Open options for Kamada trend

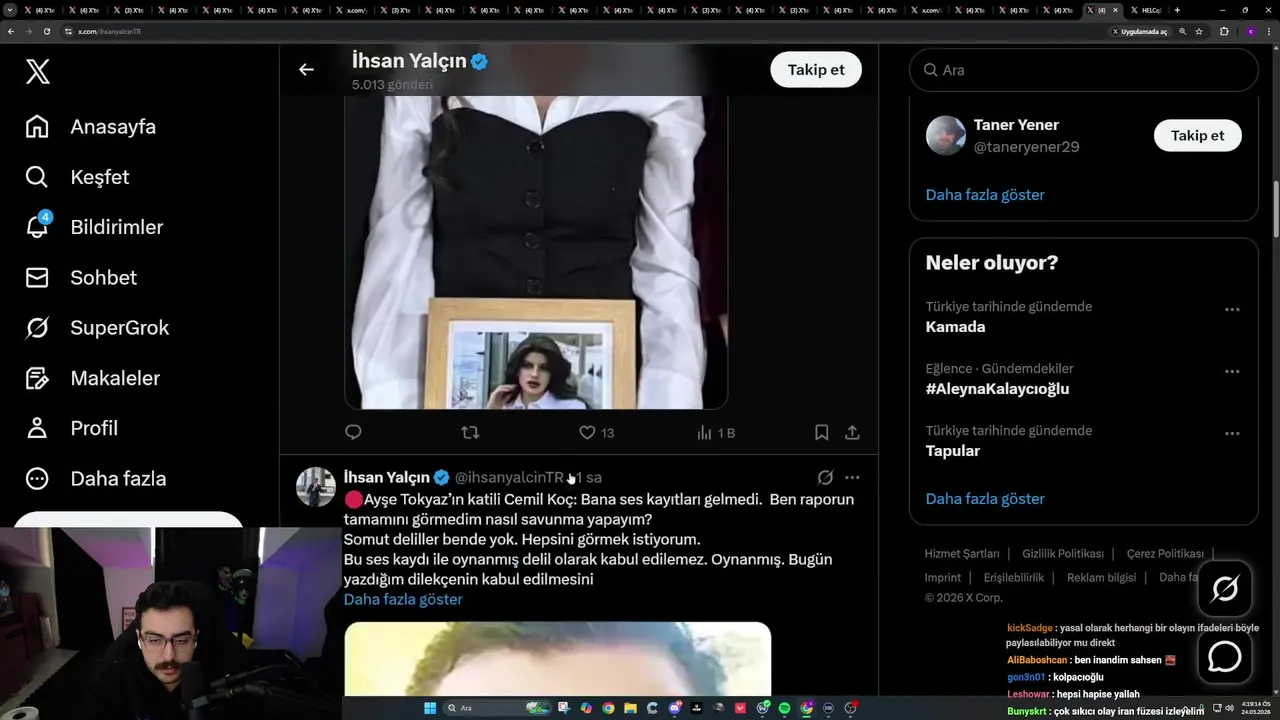1232,310
